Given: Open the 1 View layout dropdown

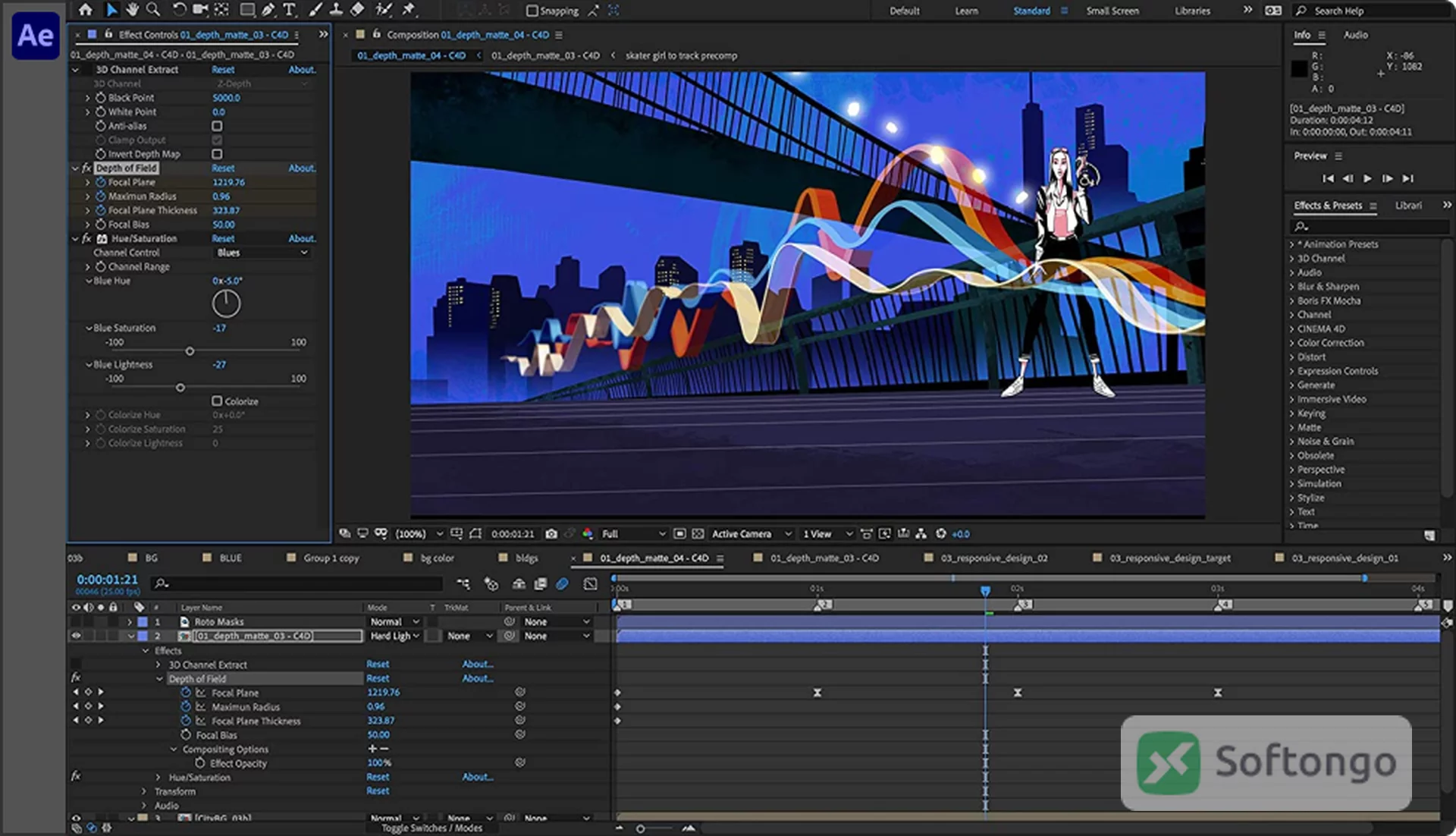Looking at the screenshot, I should 827,534.
